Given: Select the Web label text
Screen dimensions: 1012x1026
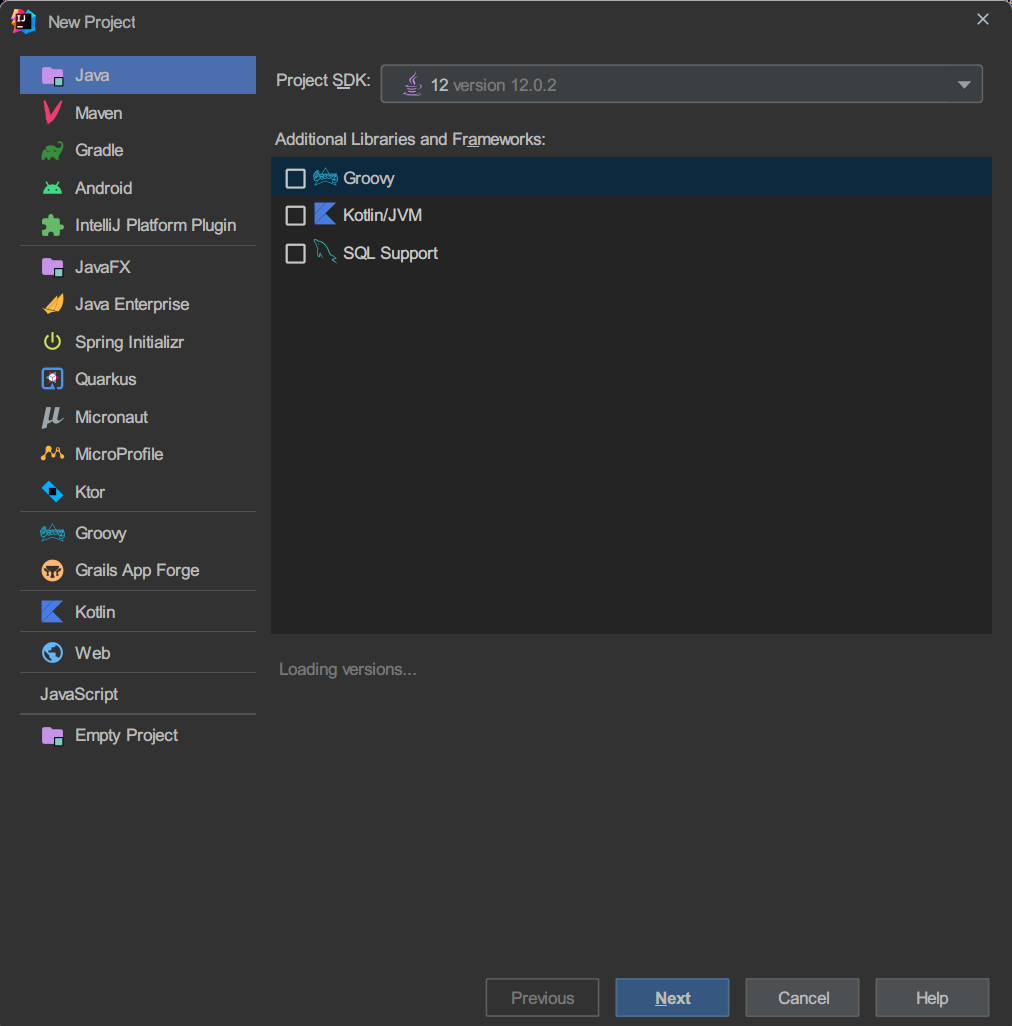Looking at the screenshot, I should pyautogui.click(x=92, y=653).
